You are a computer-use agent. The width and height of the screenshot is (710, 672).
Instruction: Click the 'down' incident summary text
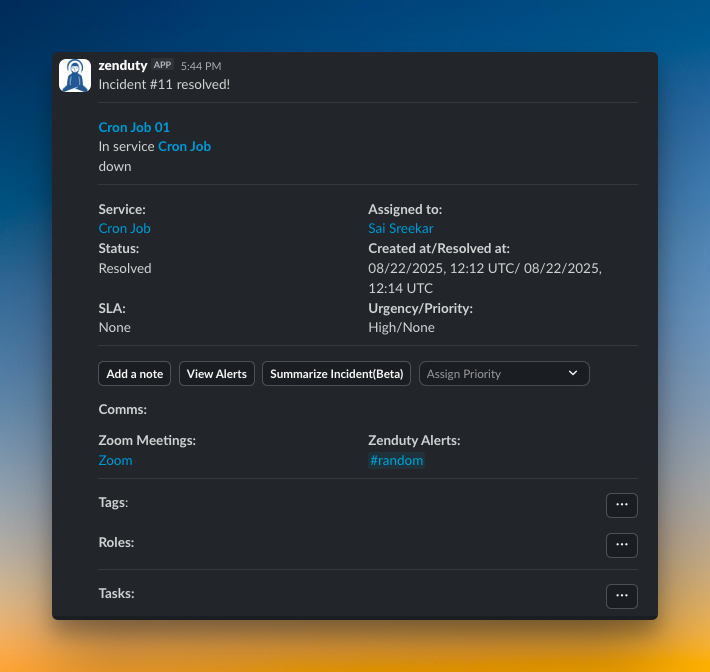(115, 167)
